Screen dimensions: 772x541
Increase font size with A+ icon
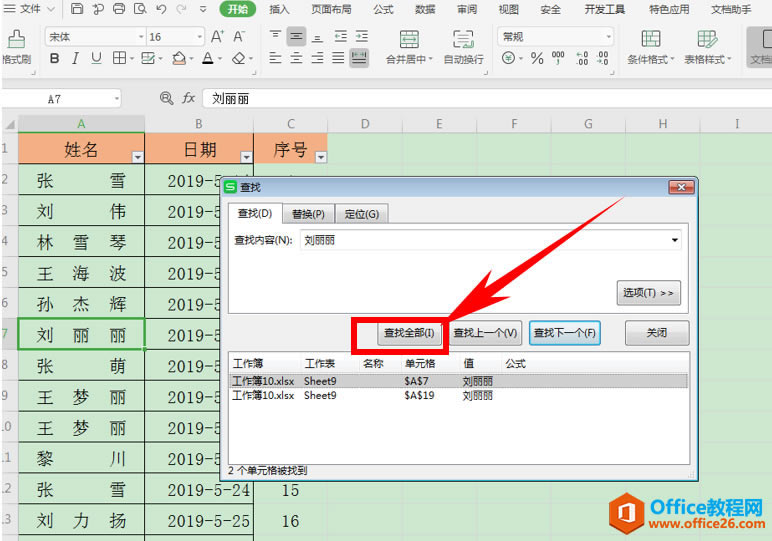pos(217,36)
